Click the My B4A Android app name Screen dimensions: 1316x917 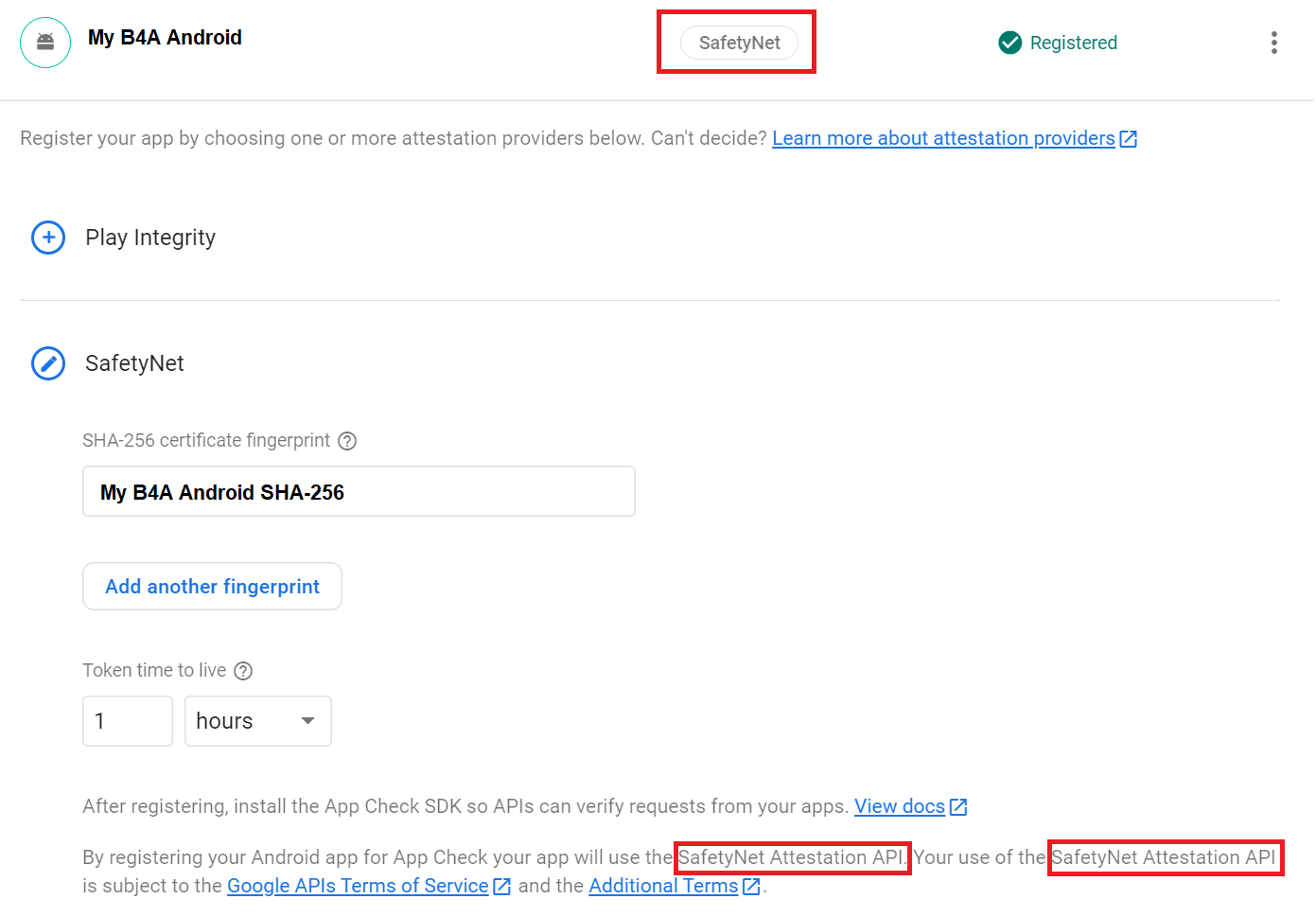click(x=165, y=38)
